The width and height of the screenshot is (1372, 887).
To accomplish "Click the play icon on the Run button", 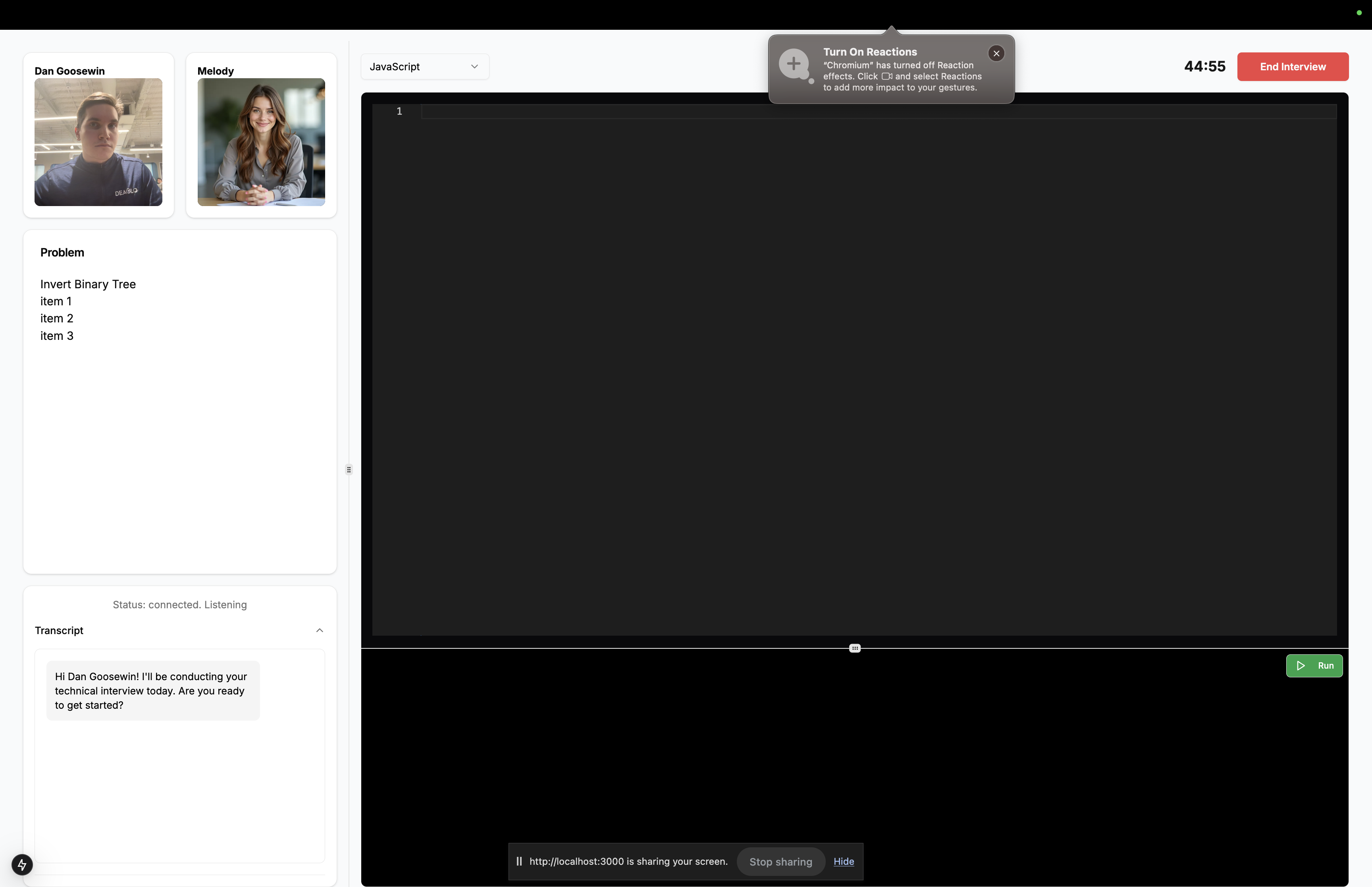I will (x=1300, y=665).
